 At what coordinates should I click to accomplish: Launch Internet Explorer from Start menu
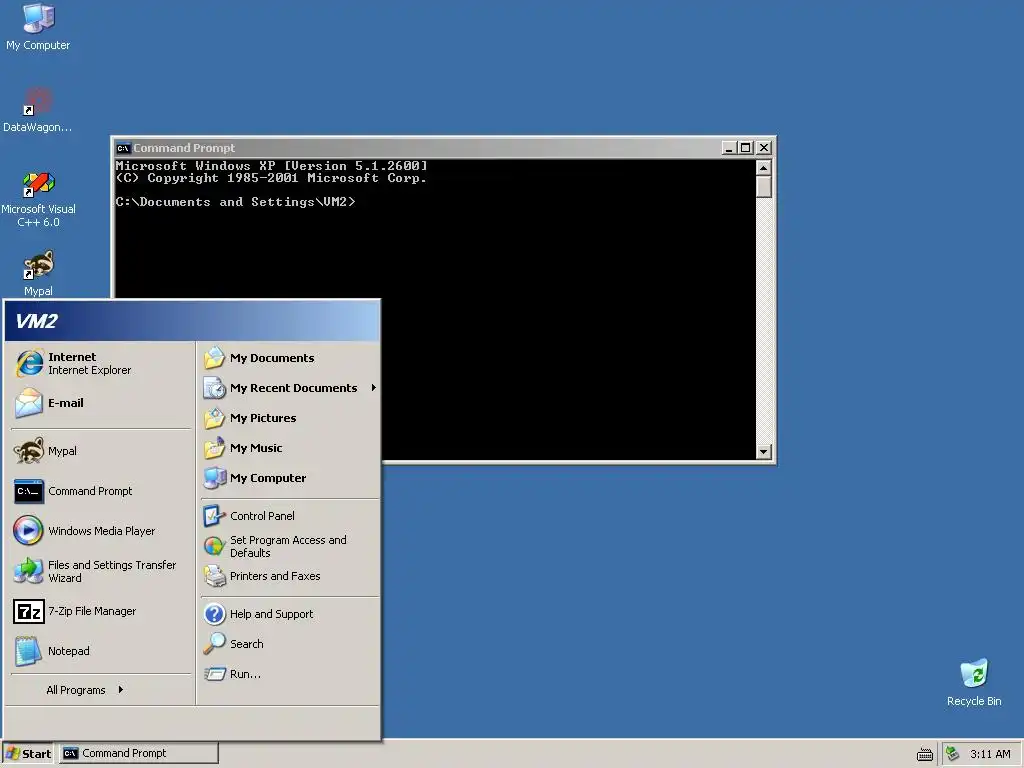pyautogui.click(x=101, y=363)
